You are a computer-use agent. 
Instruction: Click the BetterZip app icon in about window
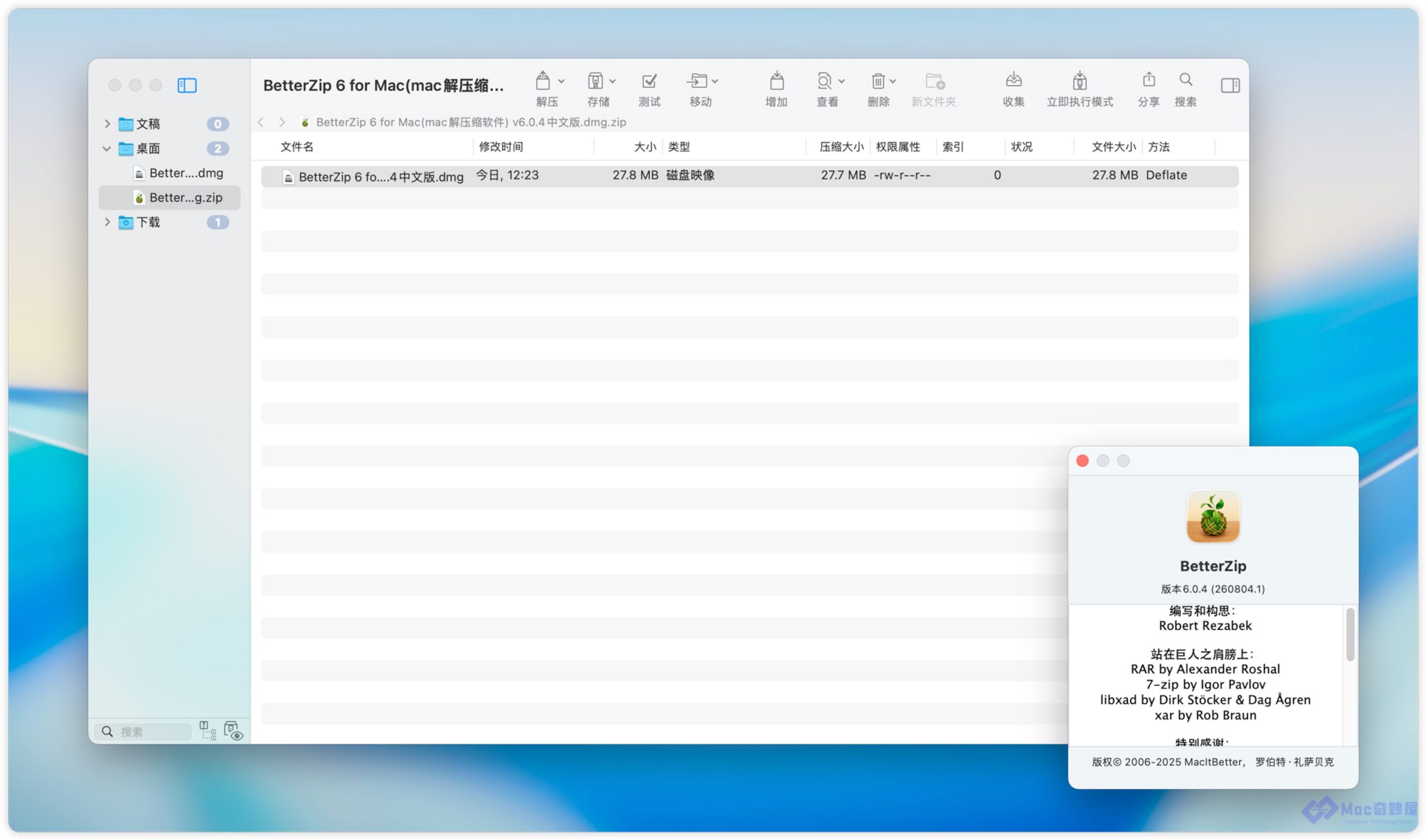(1213, 516)
